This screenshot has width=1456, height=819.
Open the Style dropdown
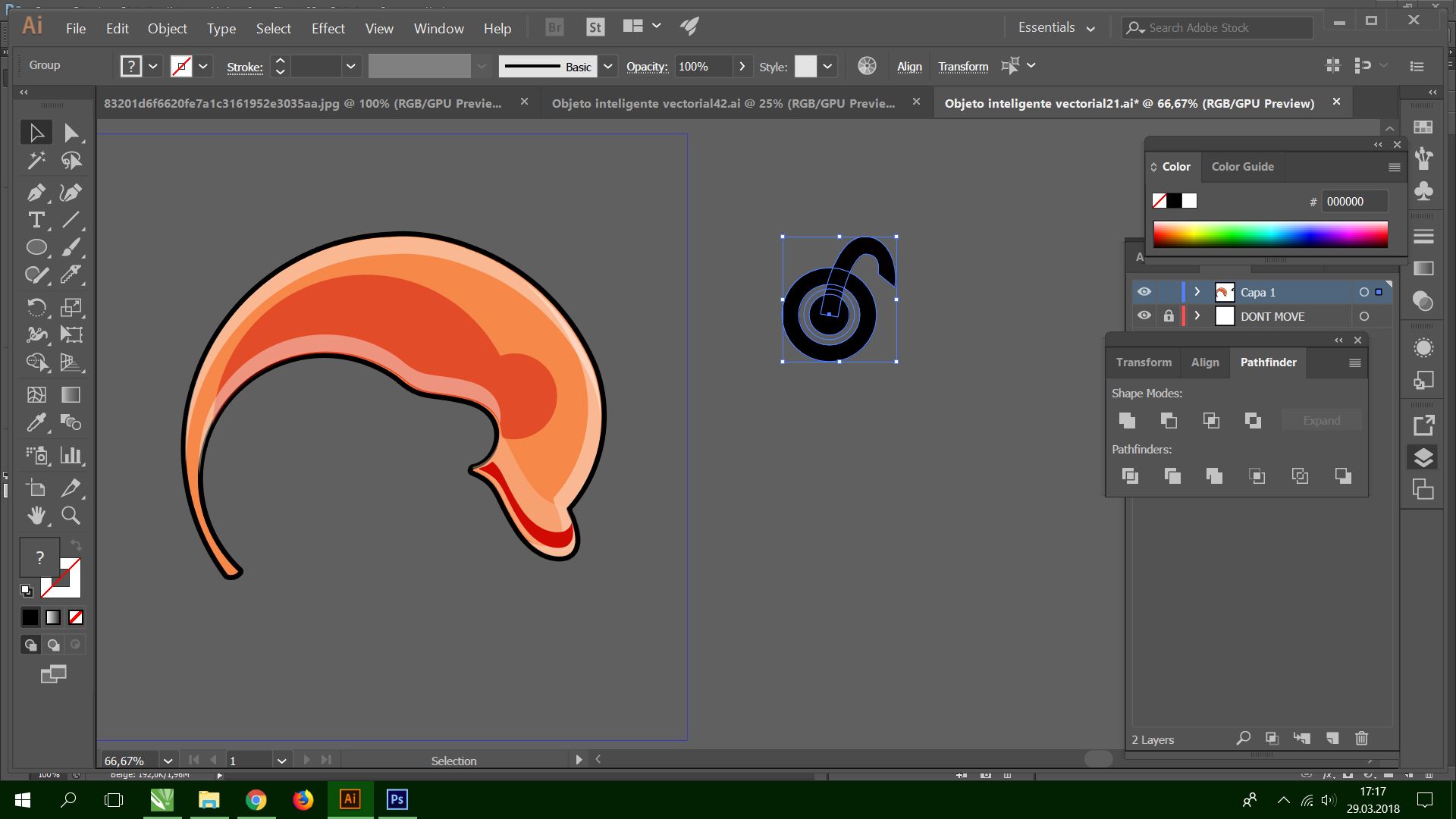[827, 66]
